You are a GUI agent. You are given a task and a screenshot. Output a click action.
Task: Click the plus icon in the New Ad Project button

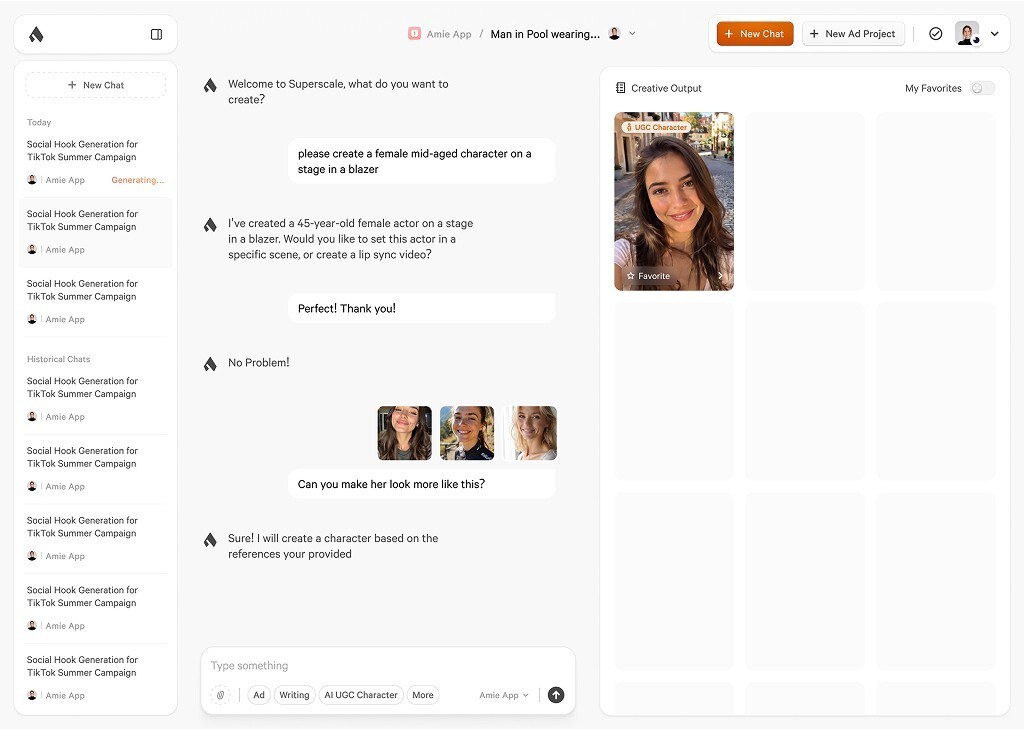[814, 33]
